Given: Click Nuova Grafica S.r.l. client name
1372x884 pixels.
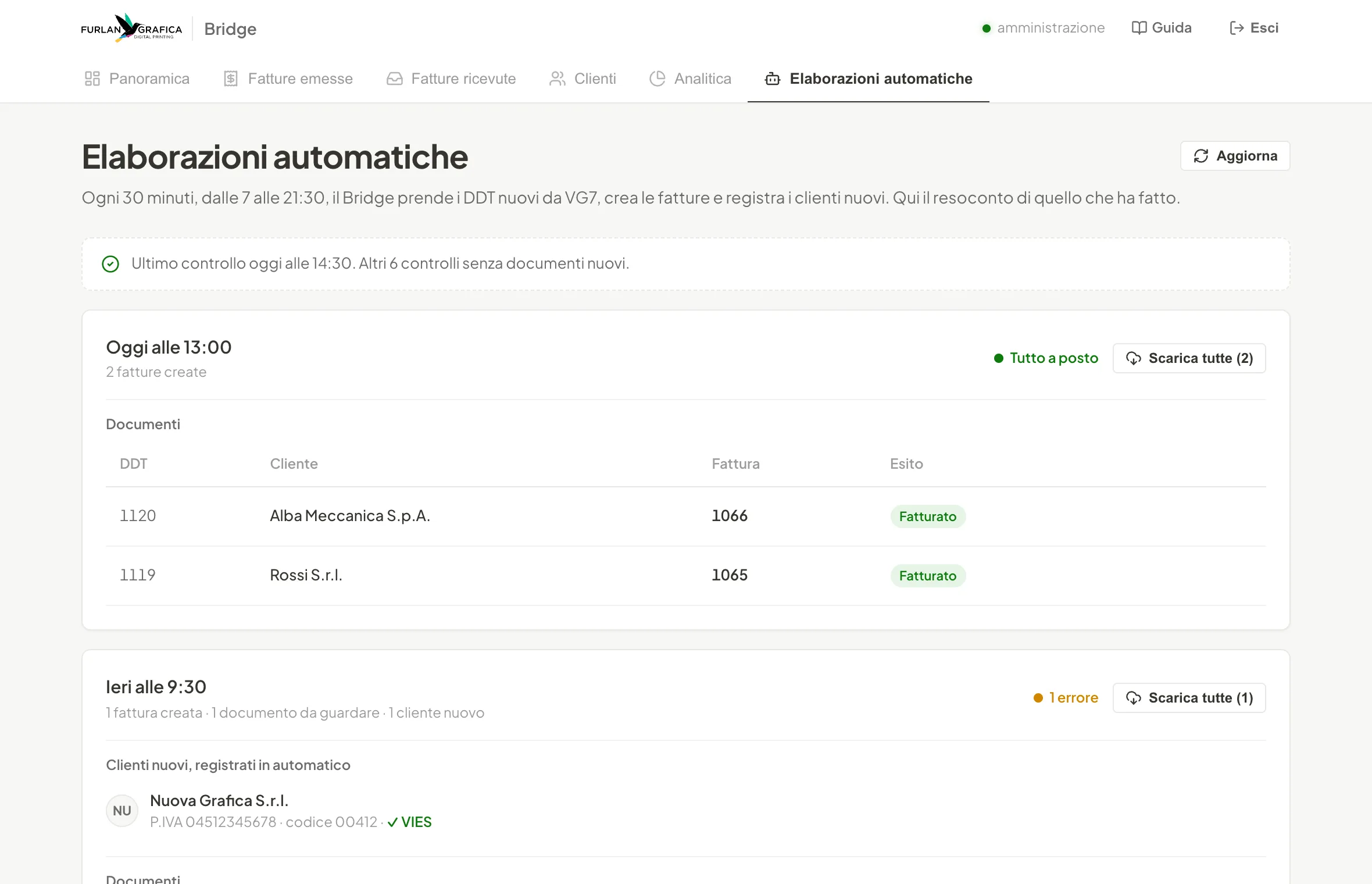Looking at the screenshot, I should tap(219, 801).
